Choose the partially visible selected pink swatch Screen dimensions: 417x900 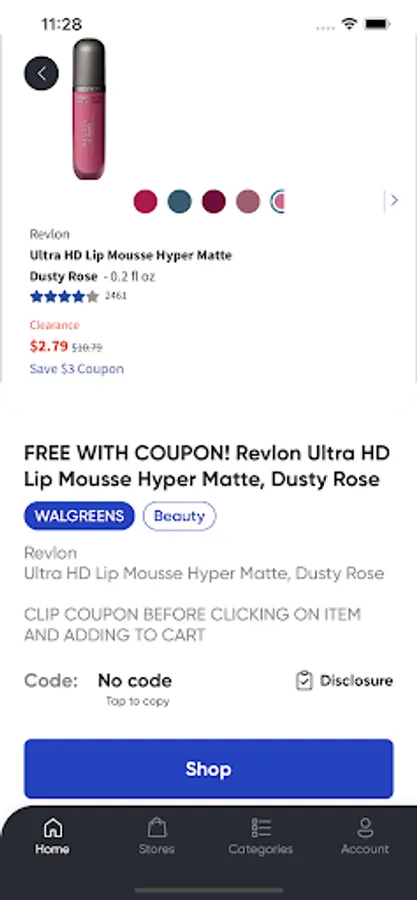pos(278,201)
